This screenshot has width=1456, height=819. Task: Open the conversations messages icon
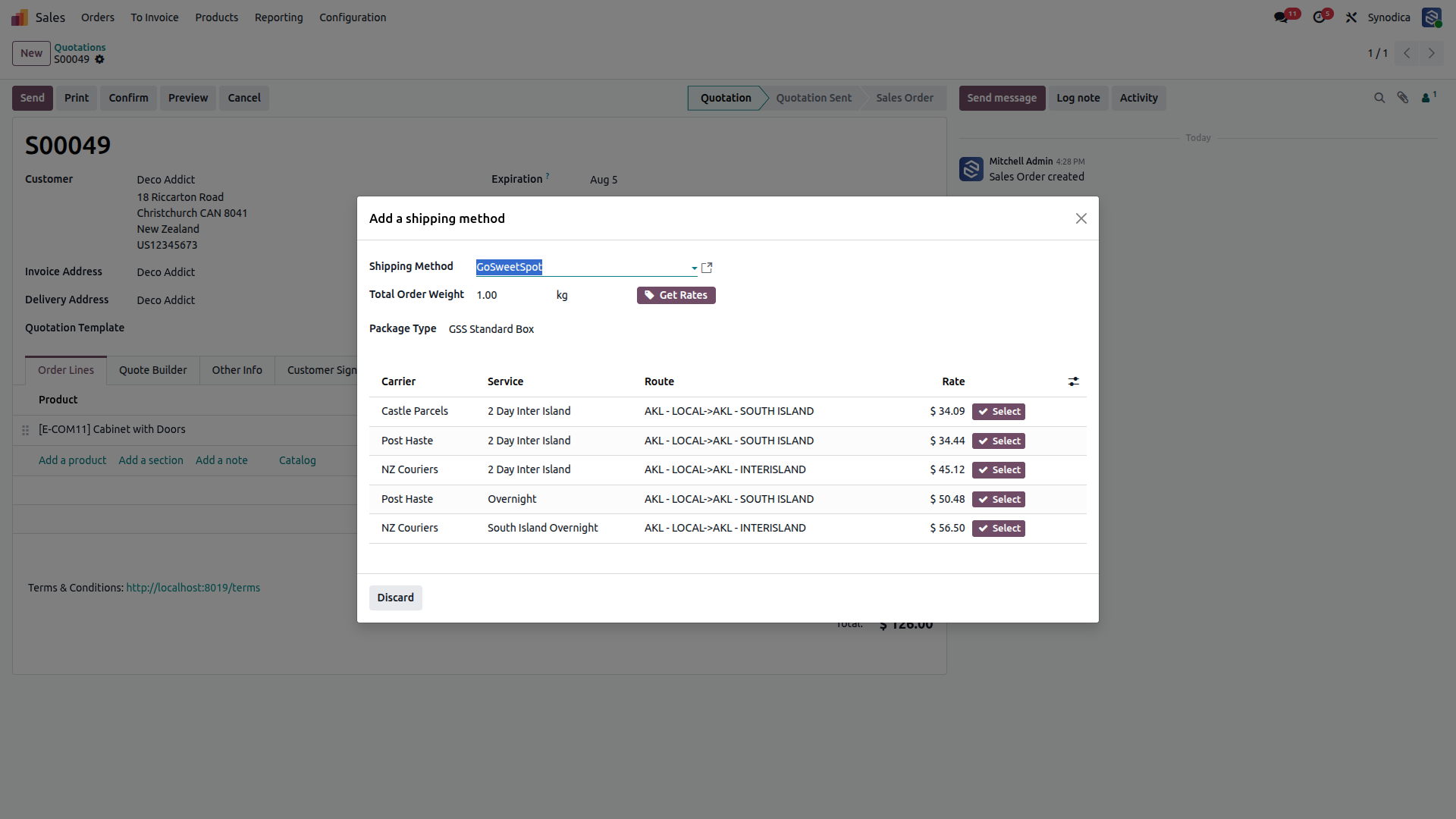[x=1282, y=17]
